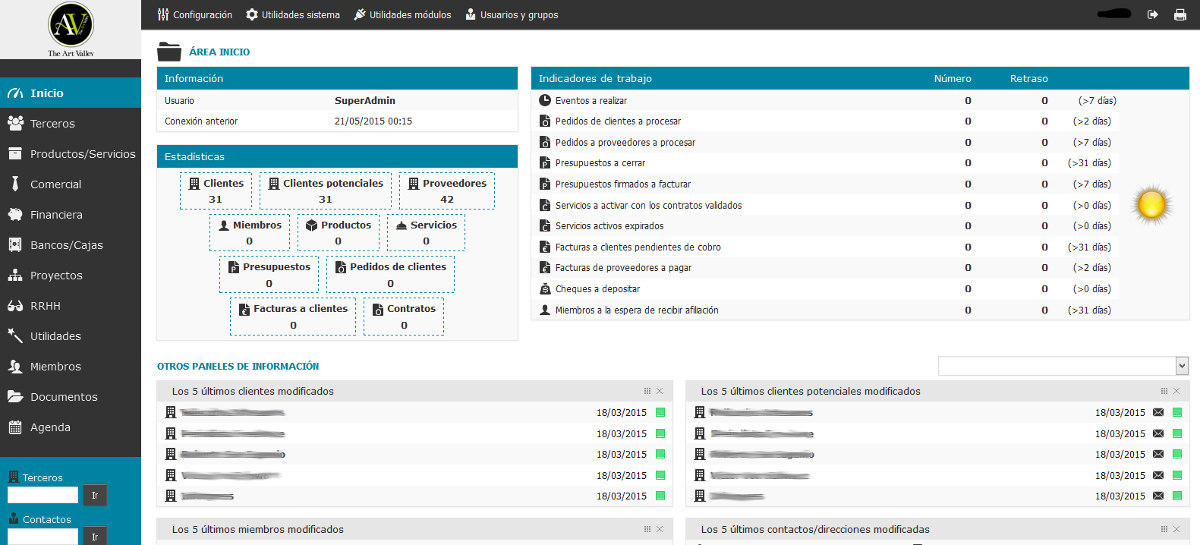Close the últimos clientes potenciales modificados panel
1200x545 pixels.
[1176, 391]
